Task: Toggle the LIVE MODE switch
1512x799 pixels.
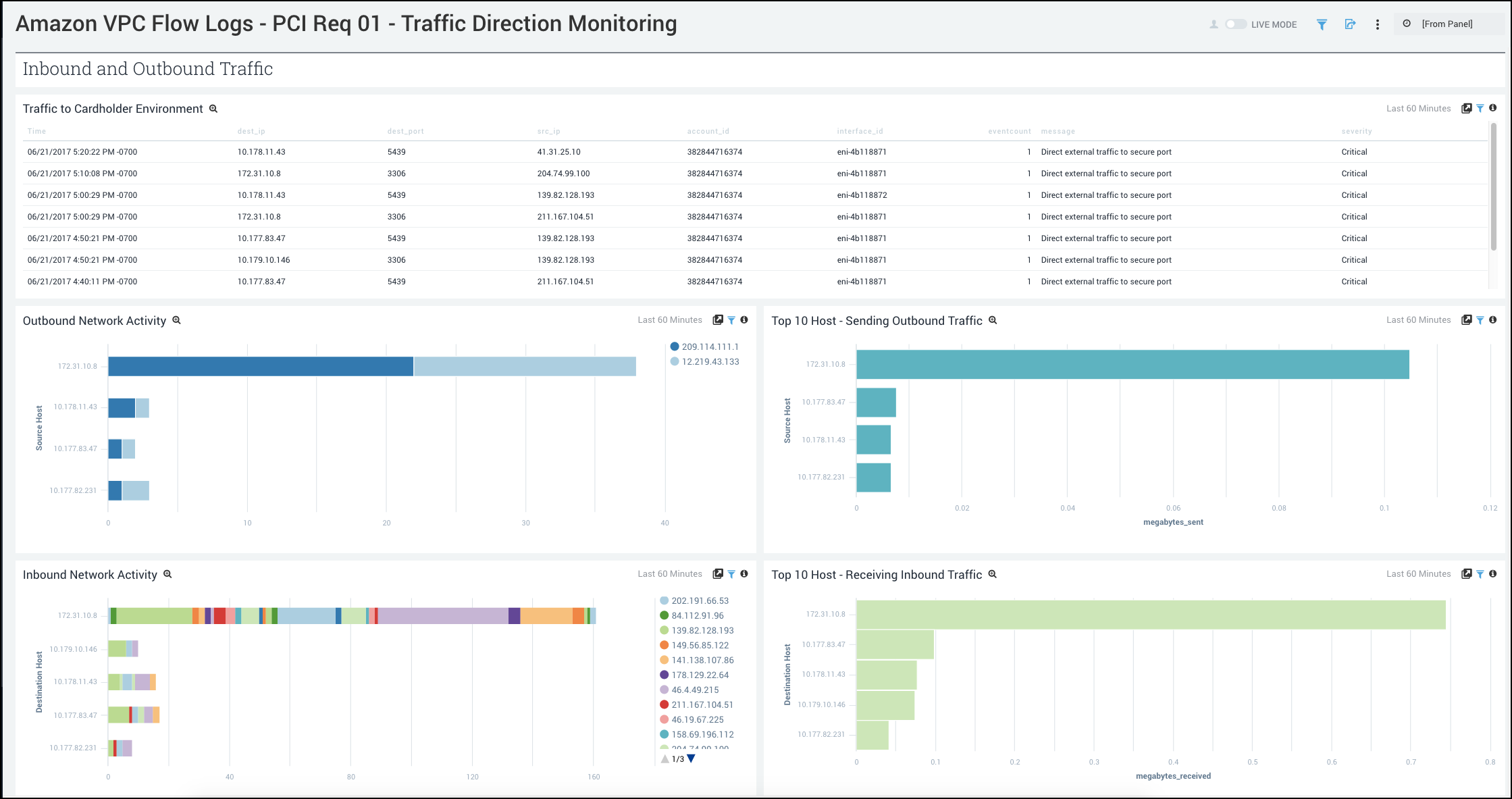Action: click(x=1236, y=24)
